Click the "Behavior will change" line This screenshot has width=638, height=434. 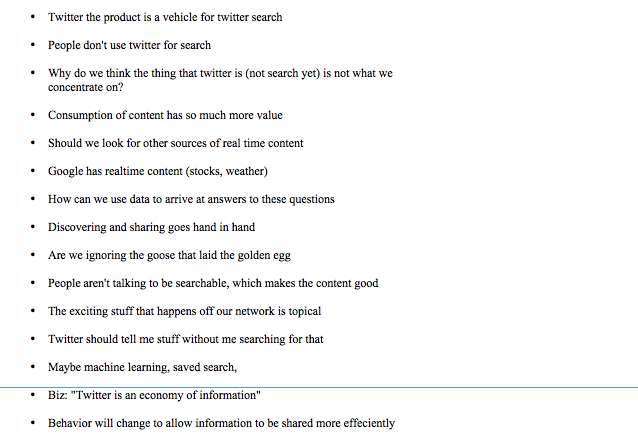(x=221, y=423)
